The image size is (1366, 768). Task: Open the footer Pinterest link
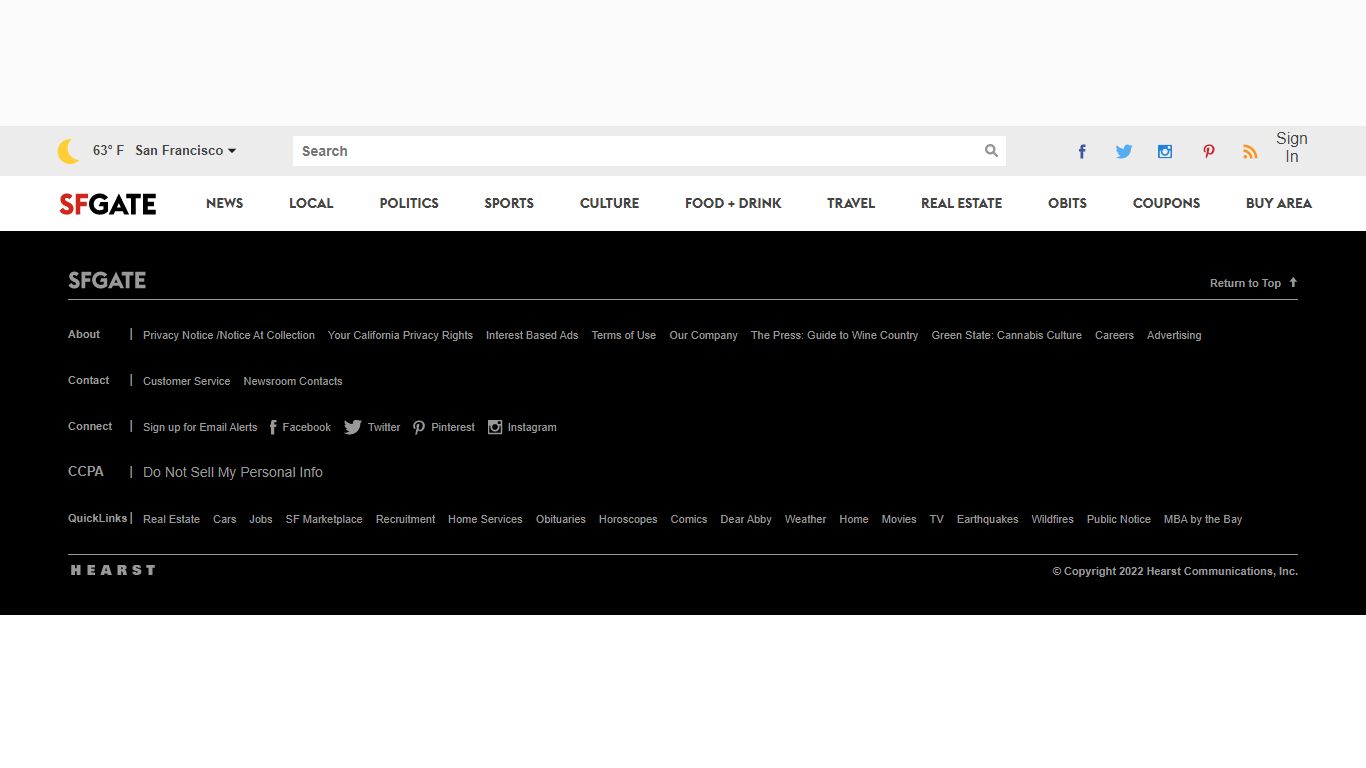pos(444,427)
